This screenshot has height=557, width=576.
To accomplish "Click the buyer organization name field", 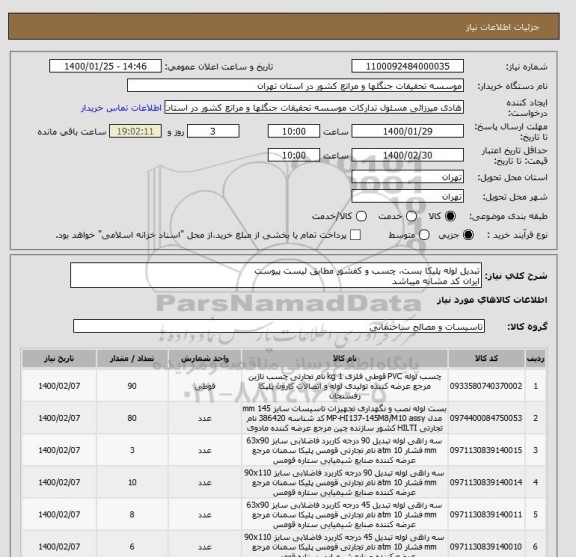I will coord(295,86).
